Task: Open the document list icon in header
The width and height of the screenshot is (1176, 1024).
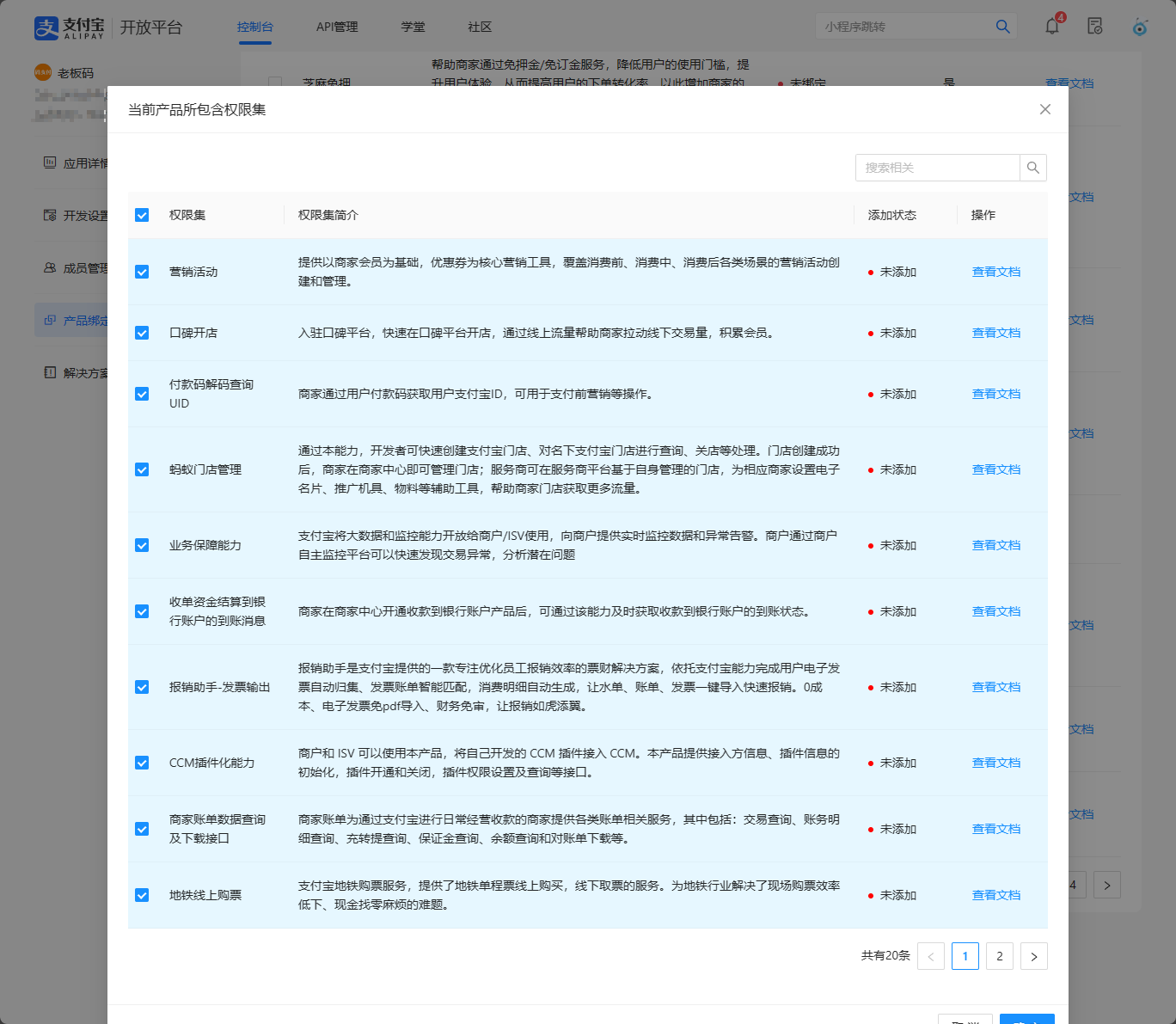Action: (x=1095, y=27)
